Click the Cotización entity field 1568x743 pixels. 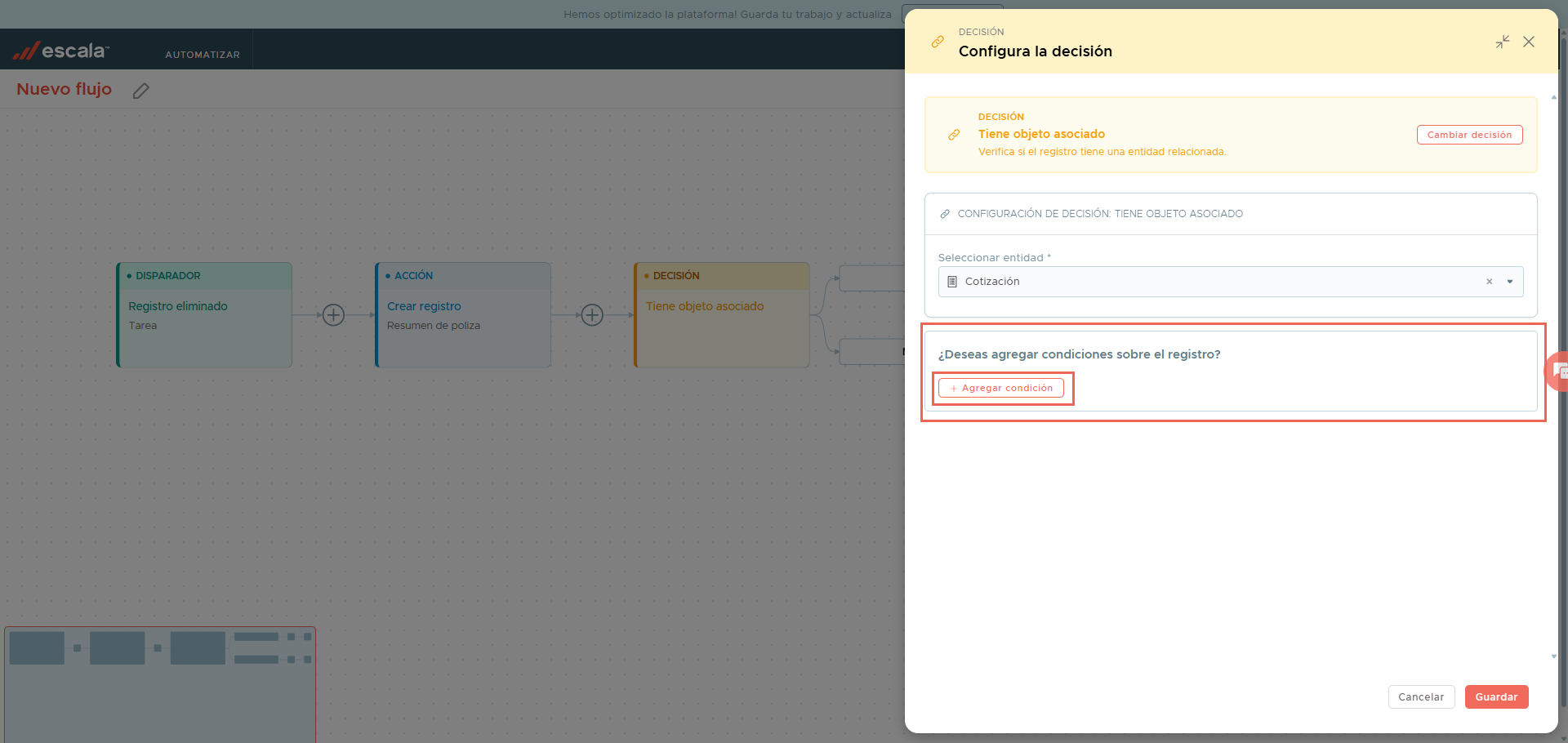1231,282
